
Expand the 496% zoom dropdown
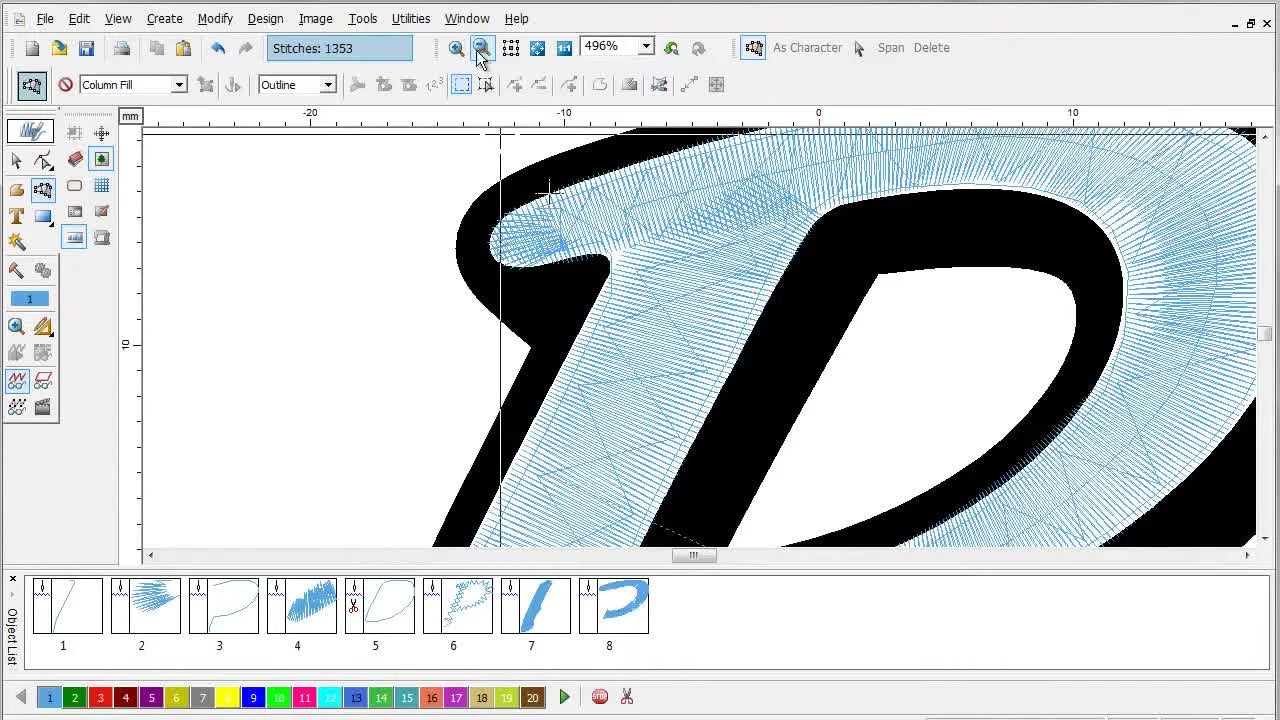coord(646,46)
